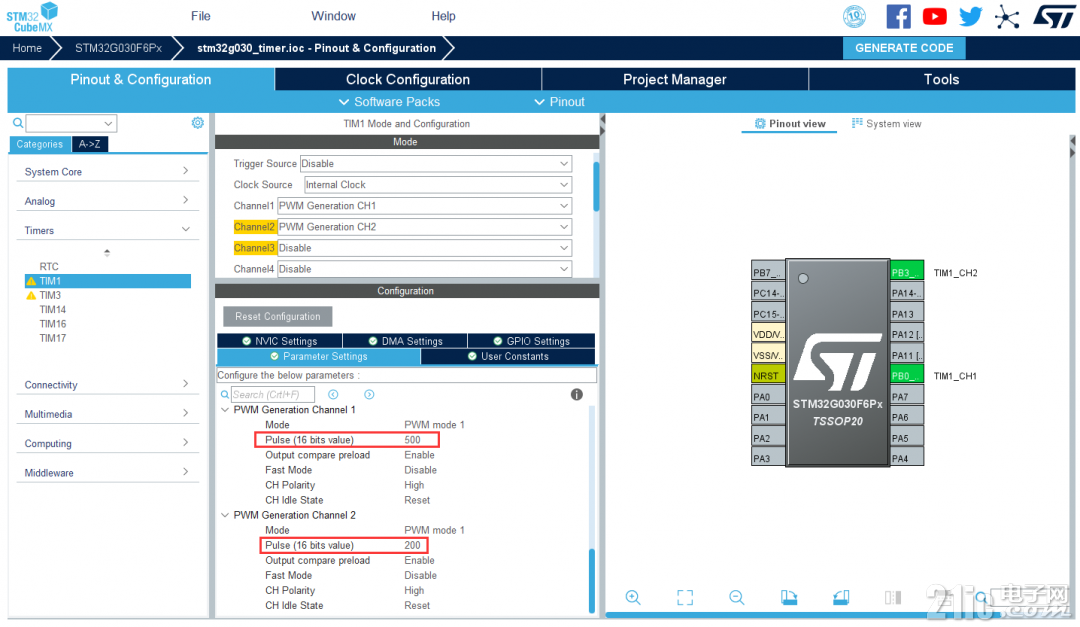
Task: Rotate the chip clockwise
Action: 789,597
